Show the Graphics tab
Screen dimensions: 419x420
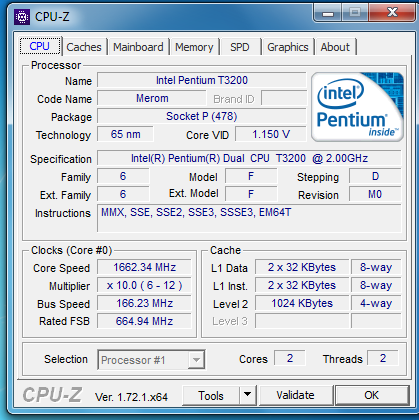(x=288, y=47)
